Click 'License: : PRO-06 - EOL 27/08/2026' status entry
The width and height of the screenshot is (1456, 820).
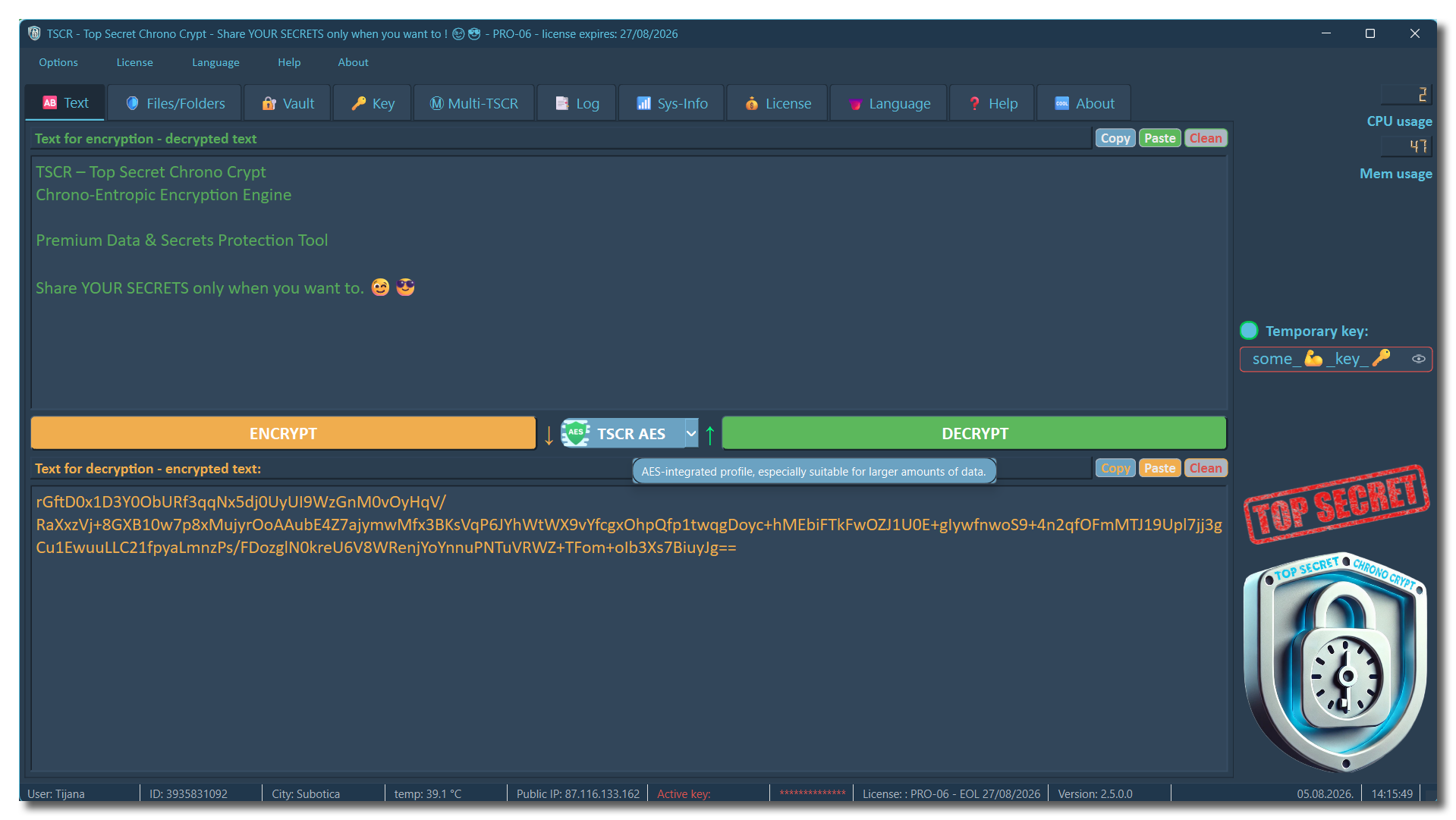(951, 793)
